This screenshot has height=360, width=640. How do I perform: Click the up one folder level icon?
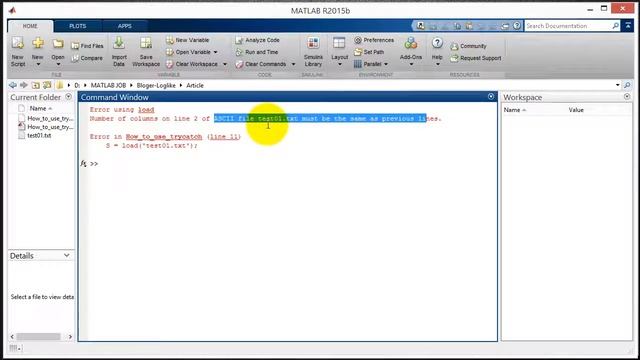[36, 85]
